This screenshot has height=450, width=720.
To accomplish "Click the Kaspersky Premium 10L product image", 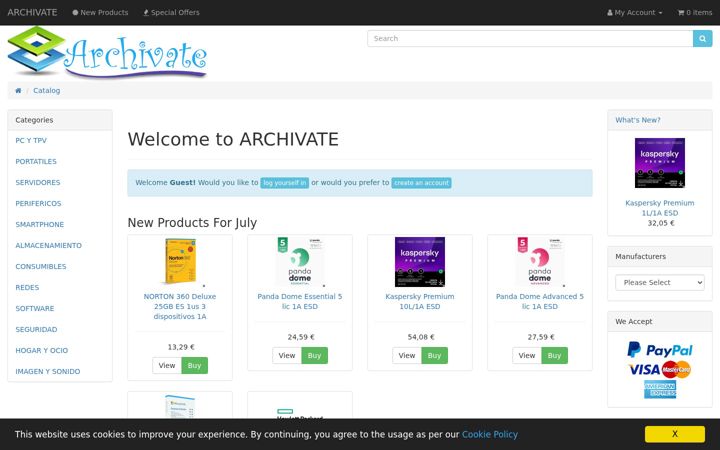I will pos(420,262).
